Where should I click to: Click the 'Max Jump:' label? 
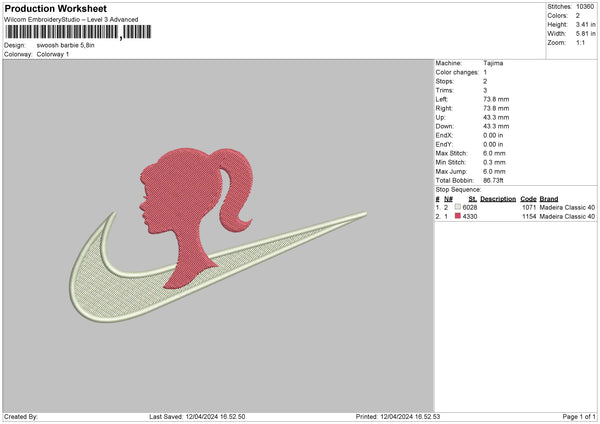tap(451, 171)
